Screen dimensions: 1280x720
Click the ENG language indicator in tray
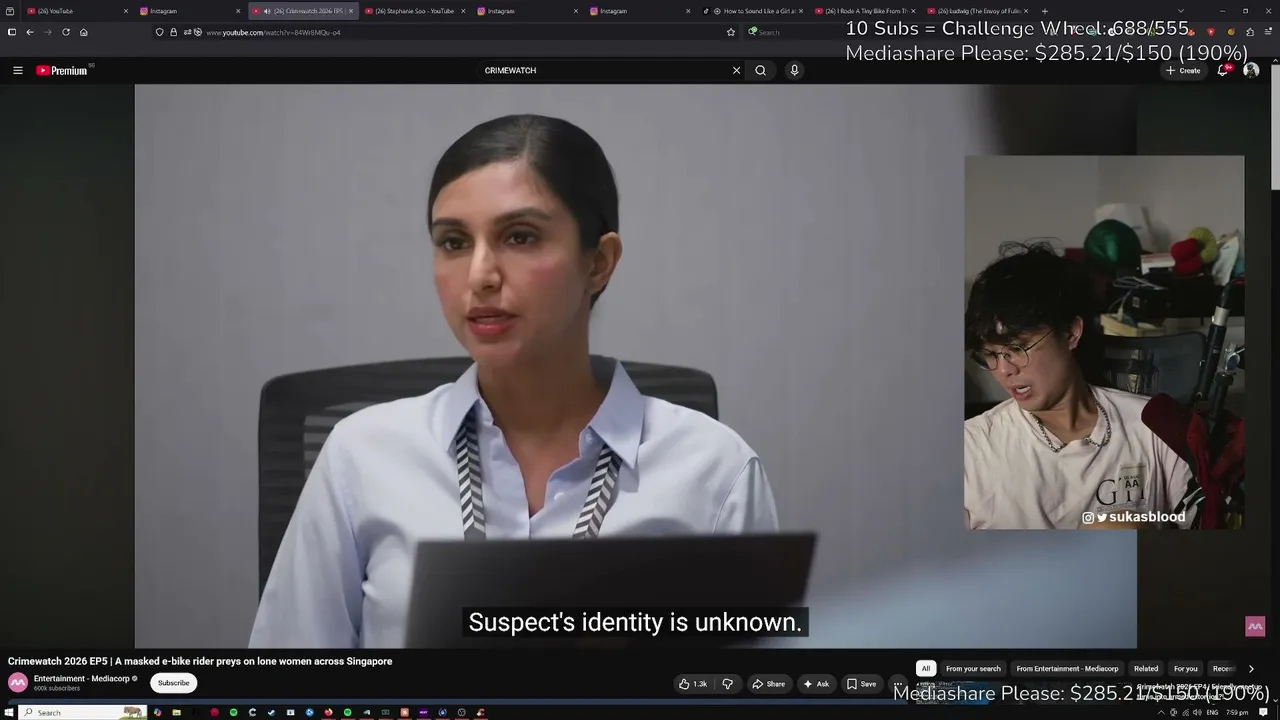tap(1212, 712)
